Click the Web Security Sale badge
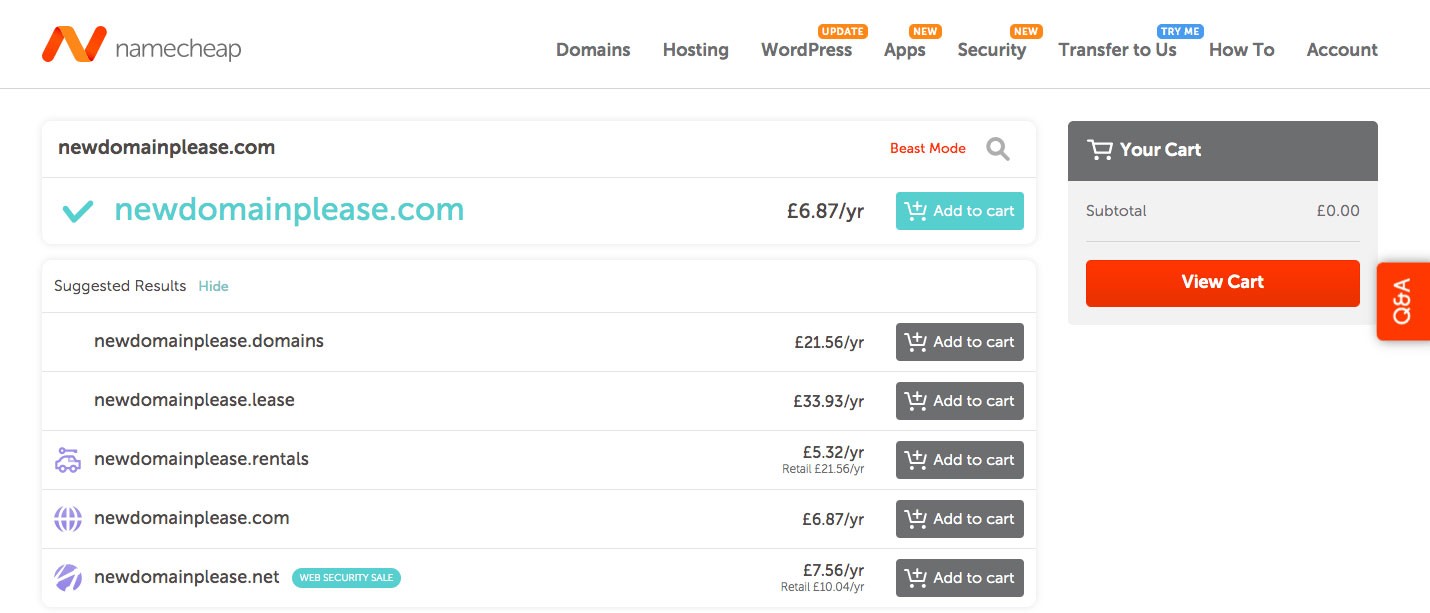This screenshot has height=613, width=1430. [346, 578]
